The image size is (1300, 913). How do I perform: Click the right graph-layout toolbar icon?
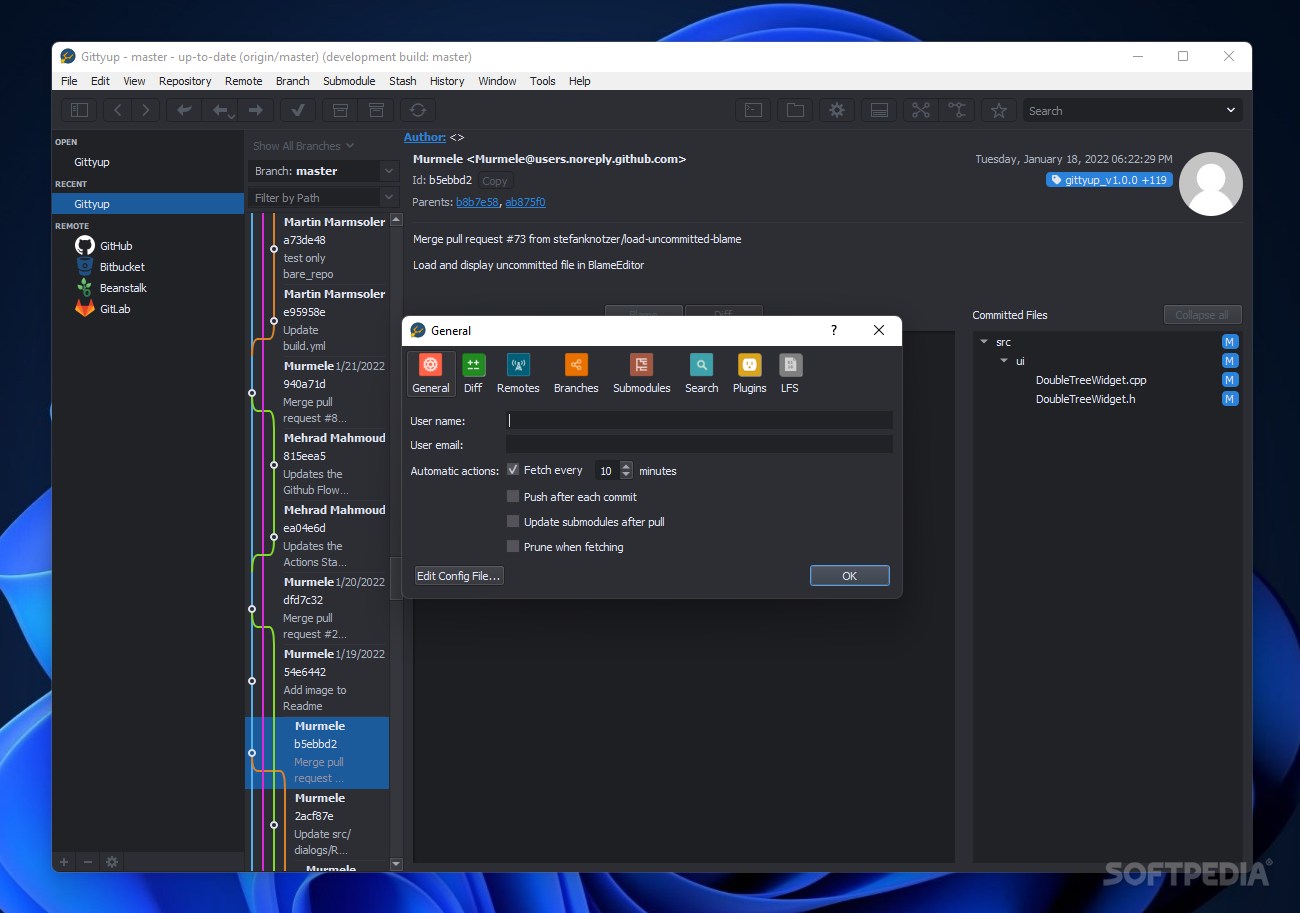(957, 110)
